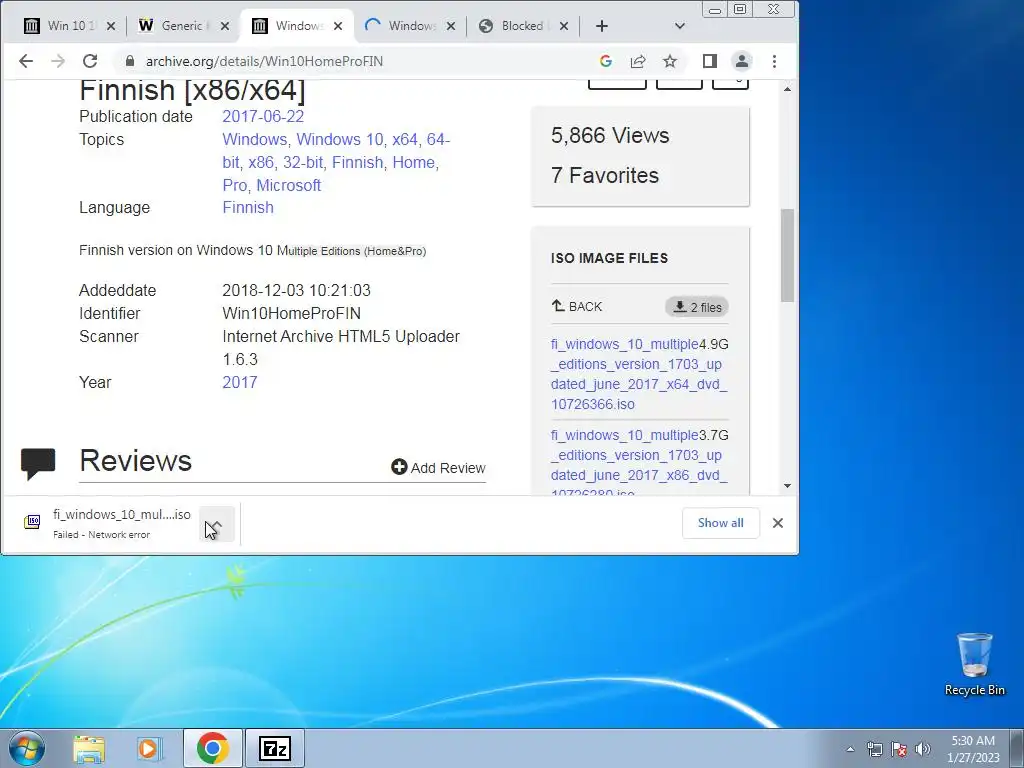Image resolution: width=1024 pixels, height=768 pixels.
Task: Open the Microsoft topic link
Action: click(288, 185)
